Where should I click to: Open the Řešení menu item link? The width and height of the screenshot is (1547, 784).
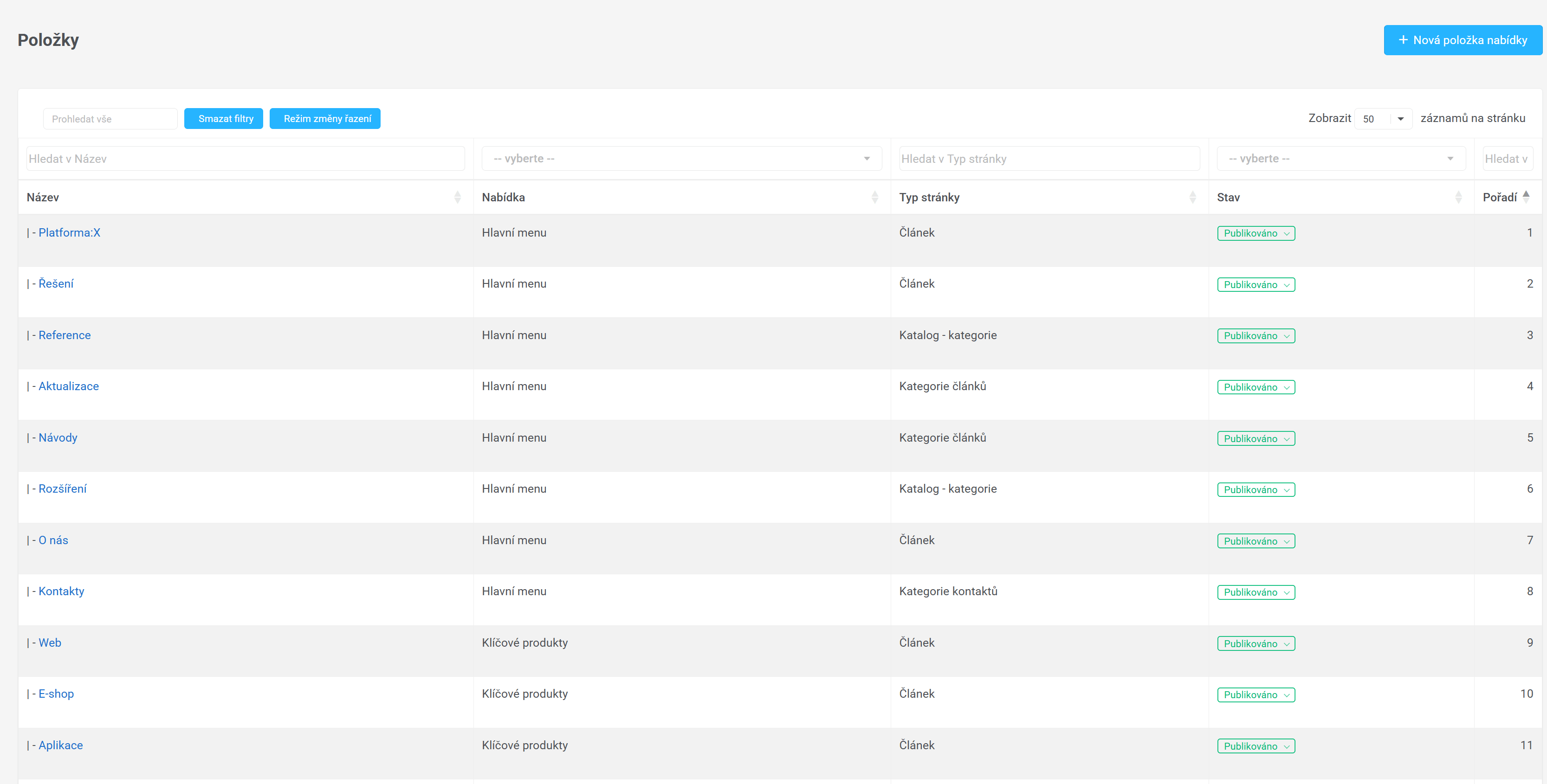56,284
